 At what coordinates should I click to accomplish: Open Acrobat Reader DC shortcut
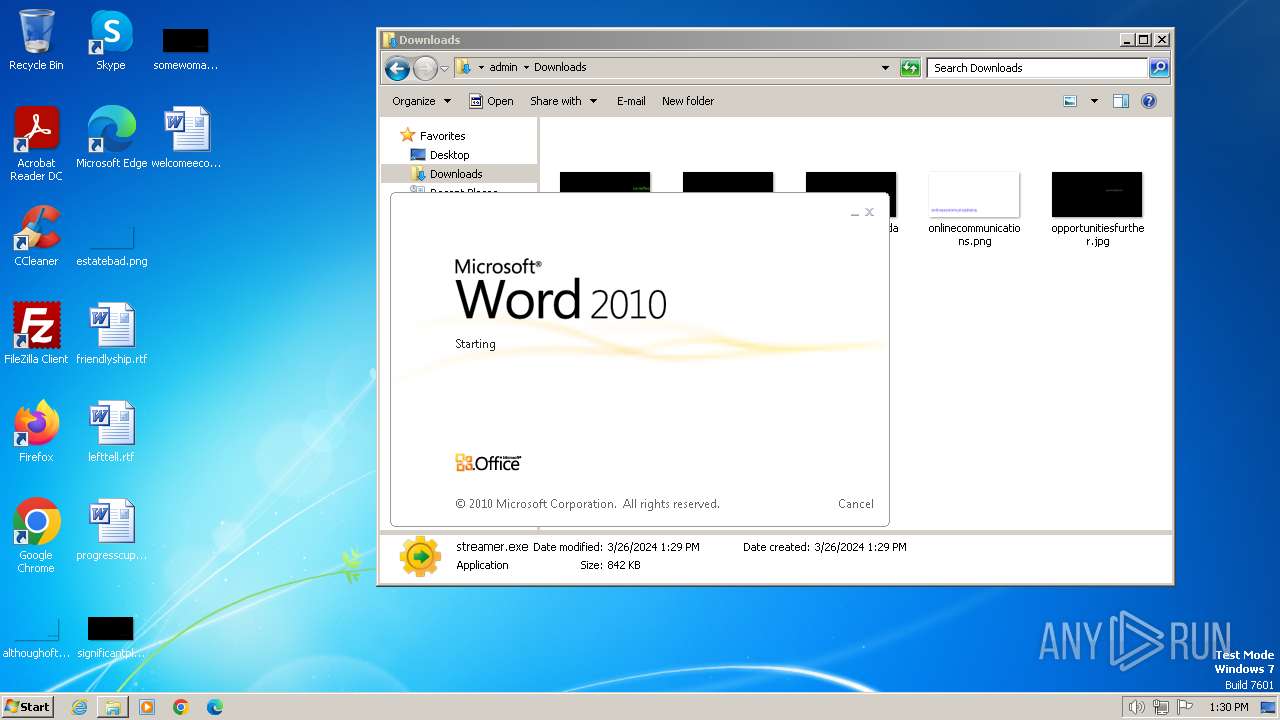[x=36, y=143]
